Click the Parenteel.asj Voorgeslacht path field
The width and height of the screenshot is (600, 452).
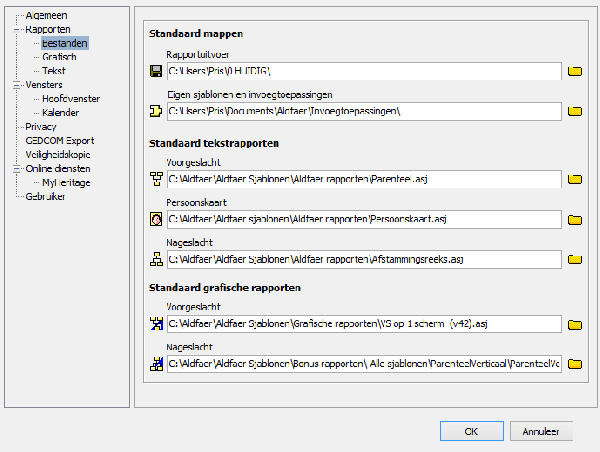click(362, 179)
